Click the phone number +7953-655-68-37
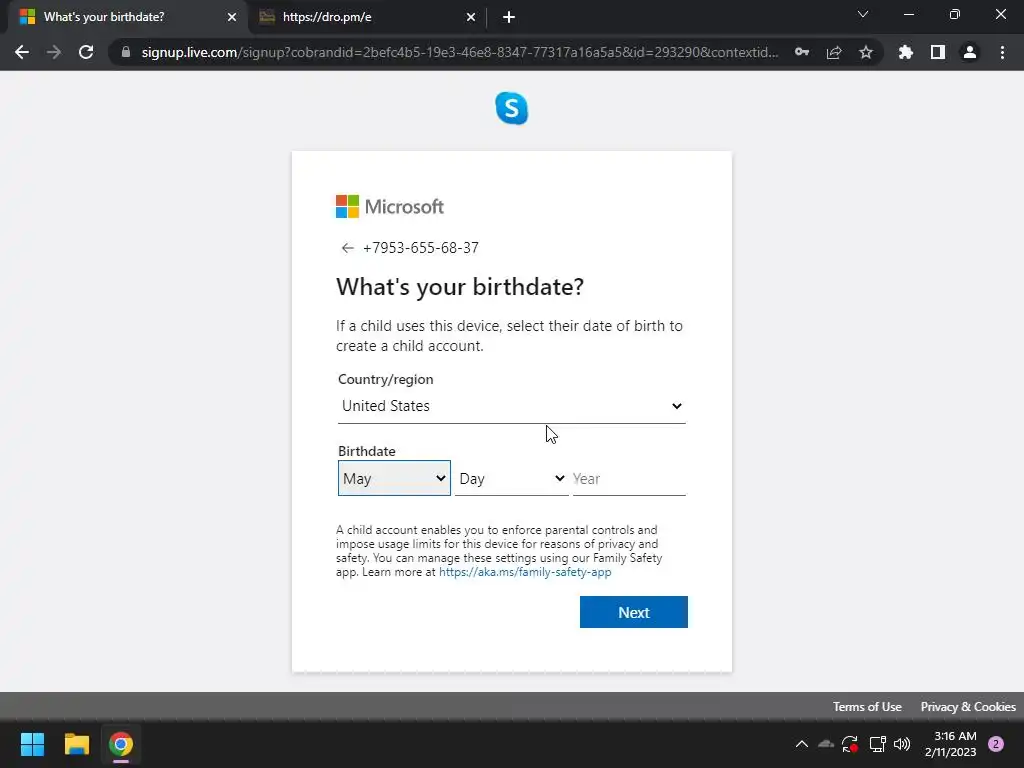This screenshot has height=768, width=1024. tap(421, 248)
